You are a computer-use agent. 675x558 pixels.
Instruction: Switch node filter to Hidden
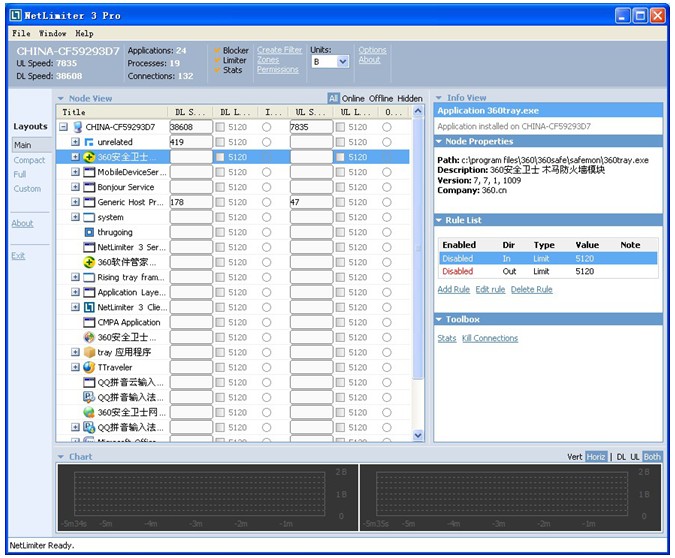(410, 99)
